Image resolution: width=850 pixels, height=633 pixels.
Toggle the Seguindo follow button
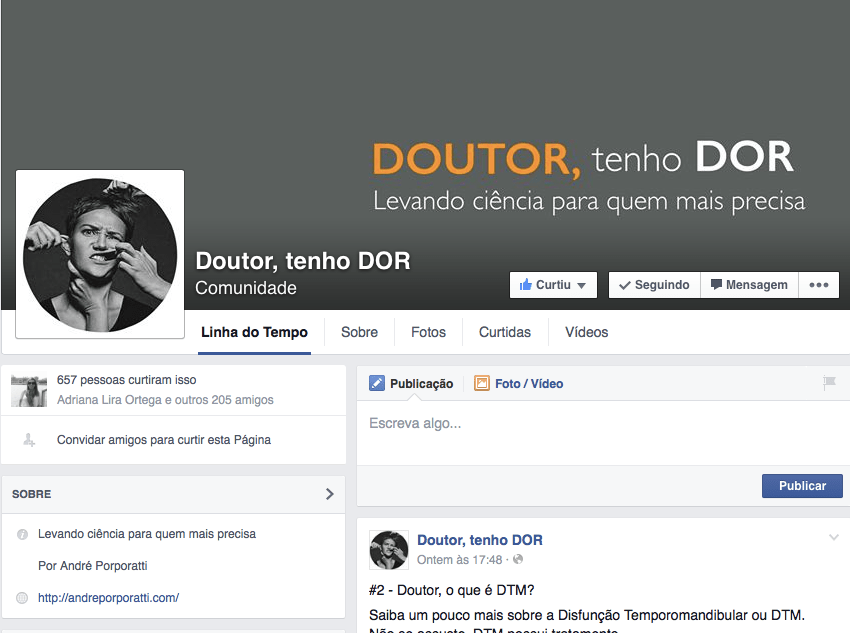click(x=654, y=285)
